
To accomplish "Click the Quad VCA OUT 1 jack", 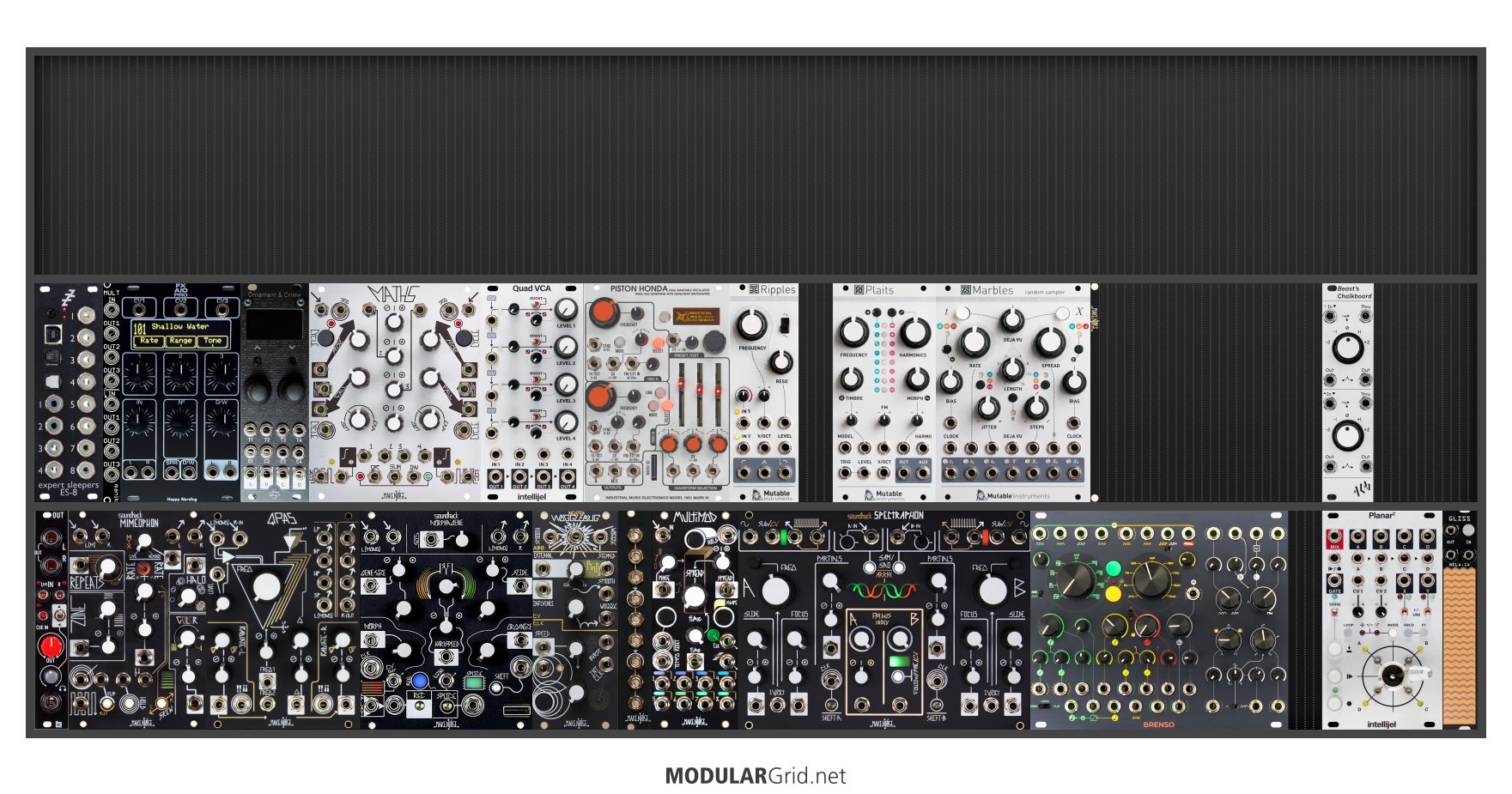I will click(x=496, y=476).
